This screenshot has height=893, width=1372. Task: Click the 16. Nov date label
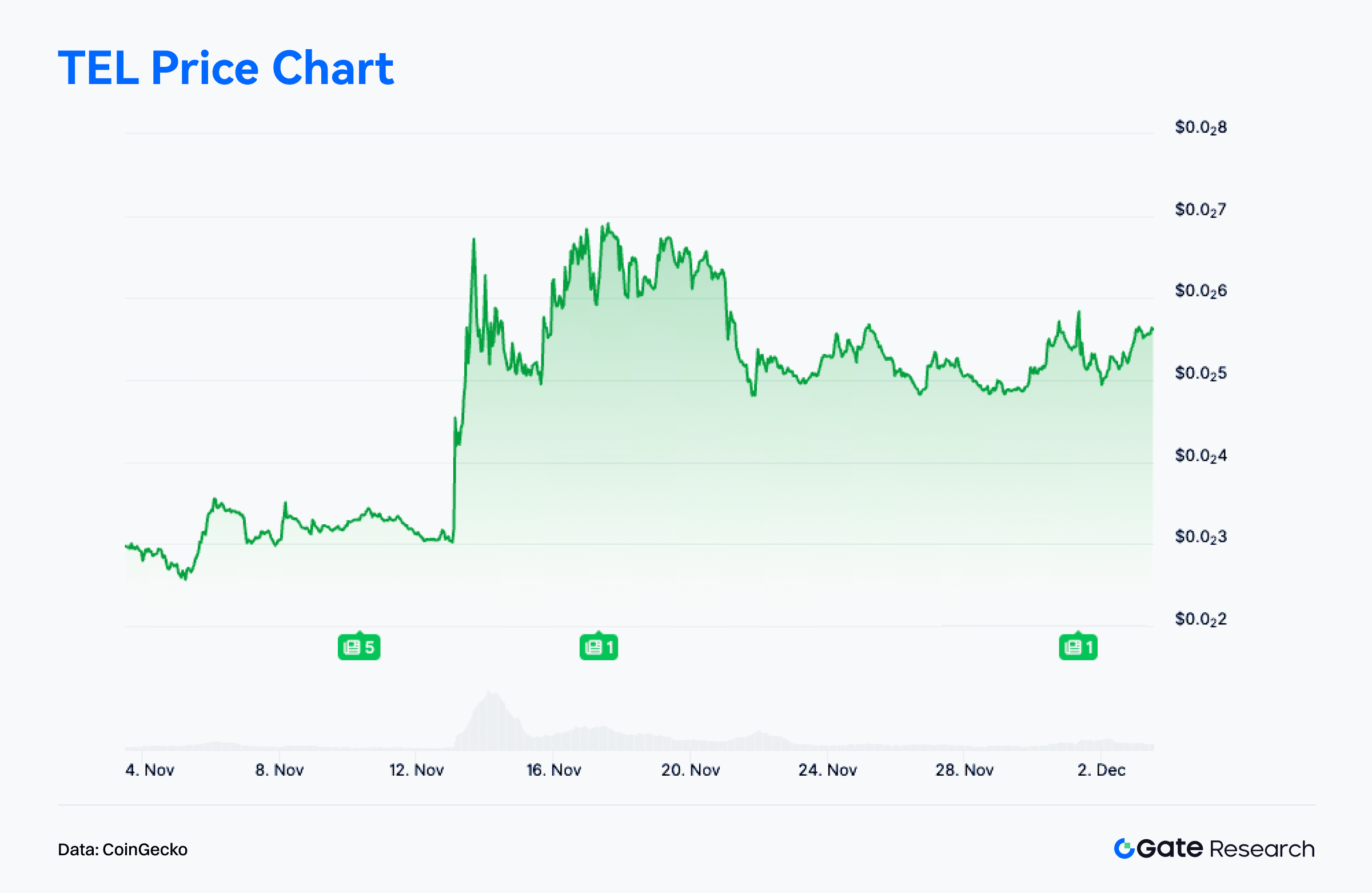pyautogui.click(x=553, y=770)
